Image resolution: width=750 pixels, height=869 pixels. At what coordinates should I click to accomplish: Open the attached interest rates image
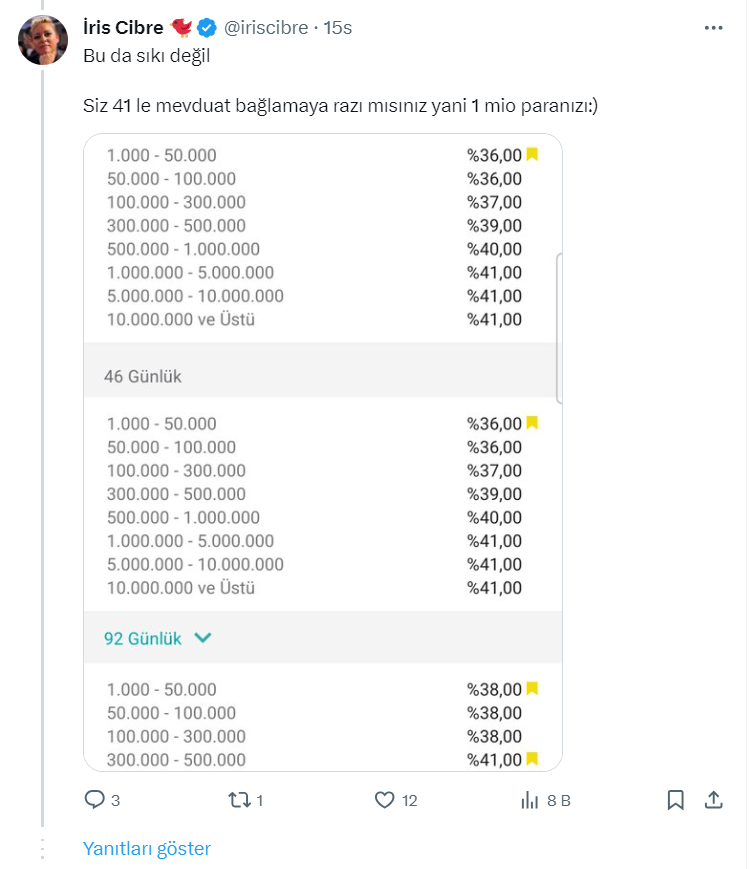coord(322,452)
